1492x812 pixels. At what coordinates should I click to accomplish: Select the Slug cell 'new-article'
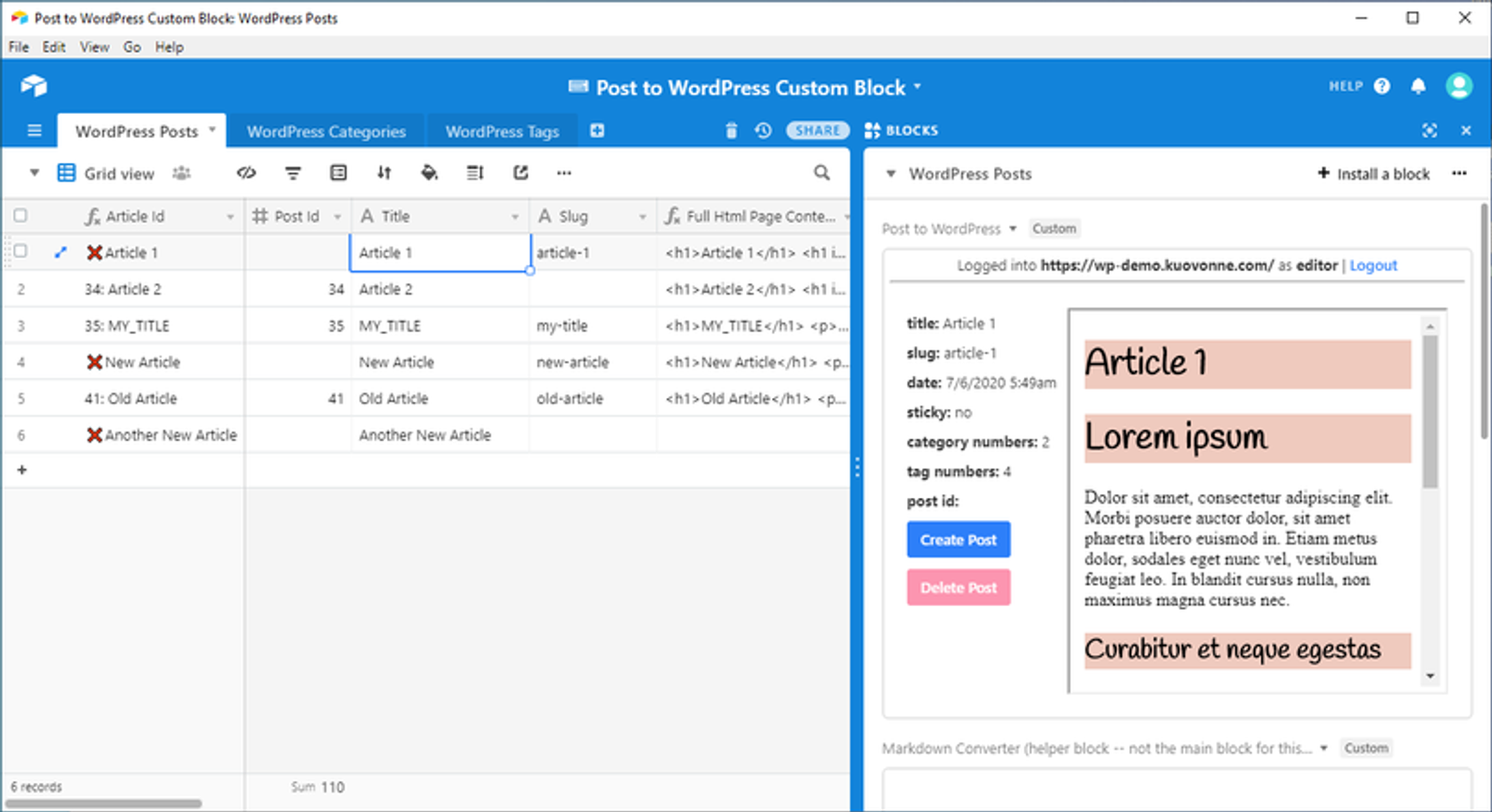coord(593,362)
